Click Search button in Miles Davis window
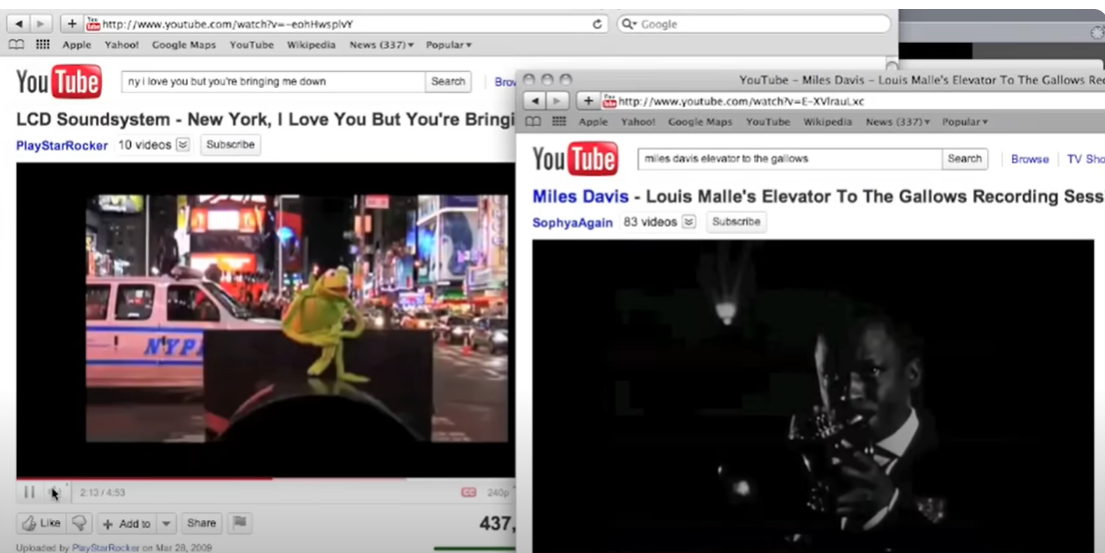 click(x=965, y=159)
